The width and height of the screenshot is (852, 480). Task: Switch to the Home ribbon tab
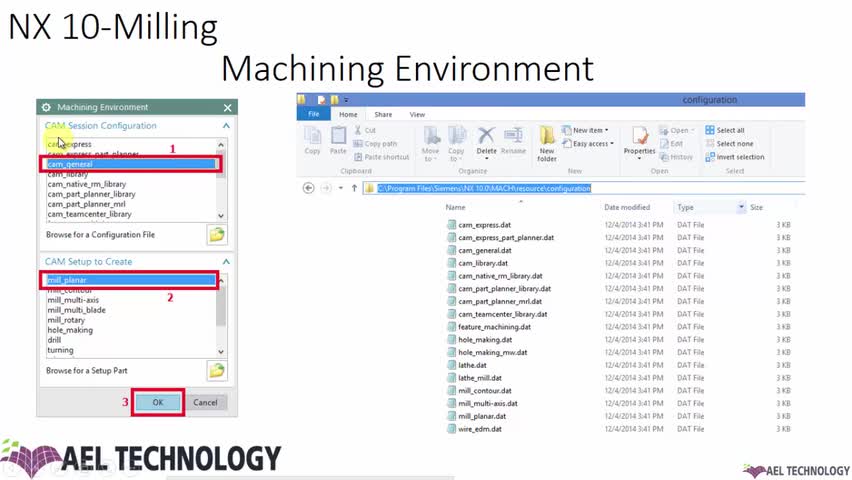click(348, 115)
